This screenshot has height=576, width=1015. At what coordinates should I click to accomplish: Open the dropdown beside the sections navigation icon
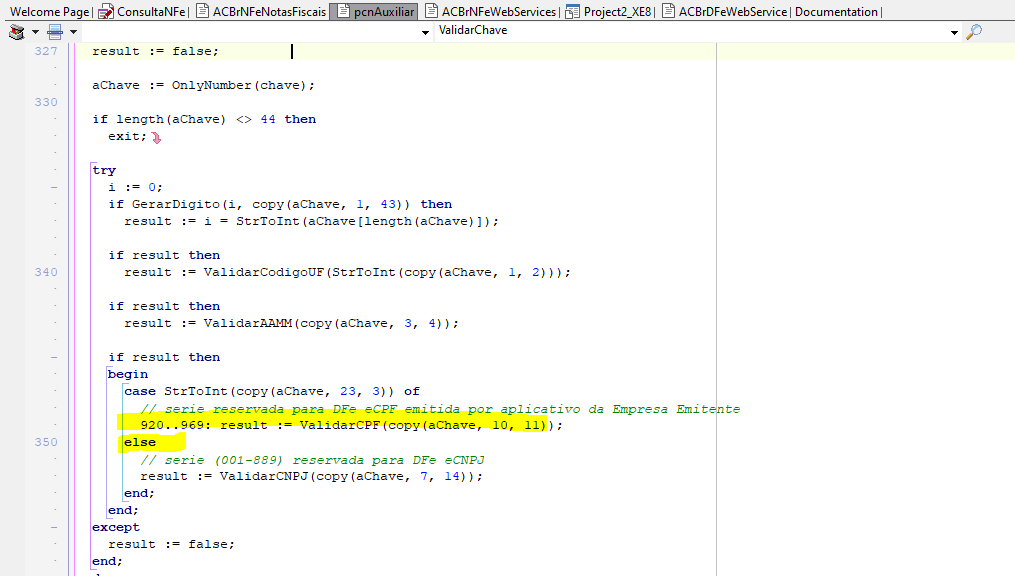click(73, 32)
